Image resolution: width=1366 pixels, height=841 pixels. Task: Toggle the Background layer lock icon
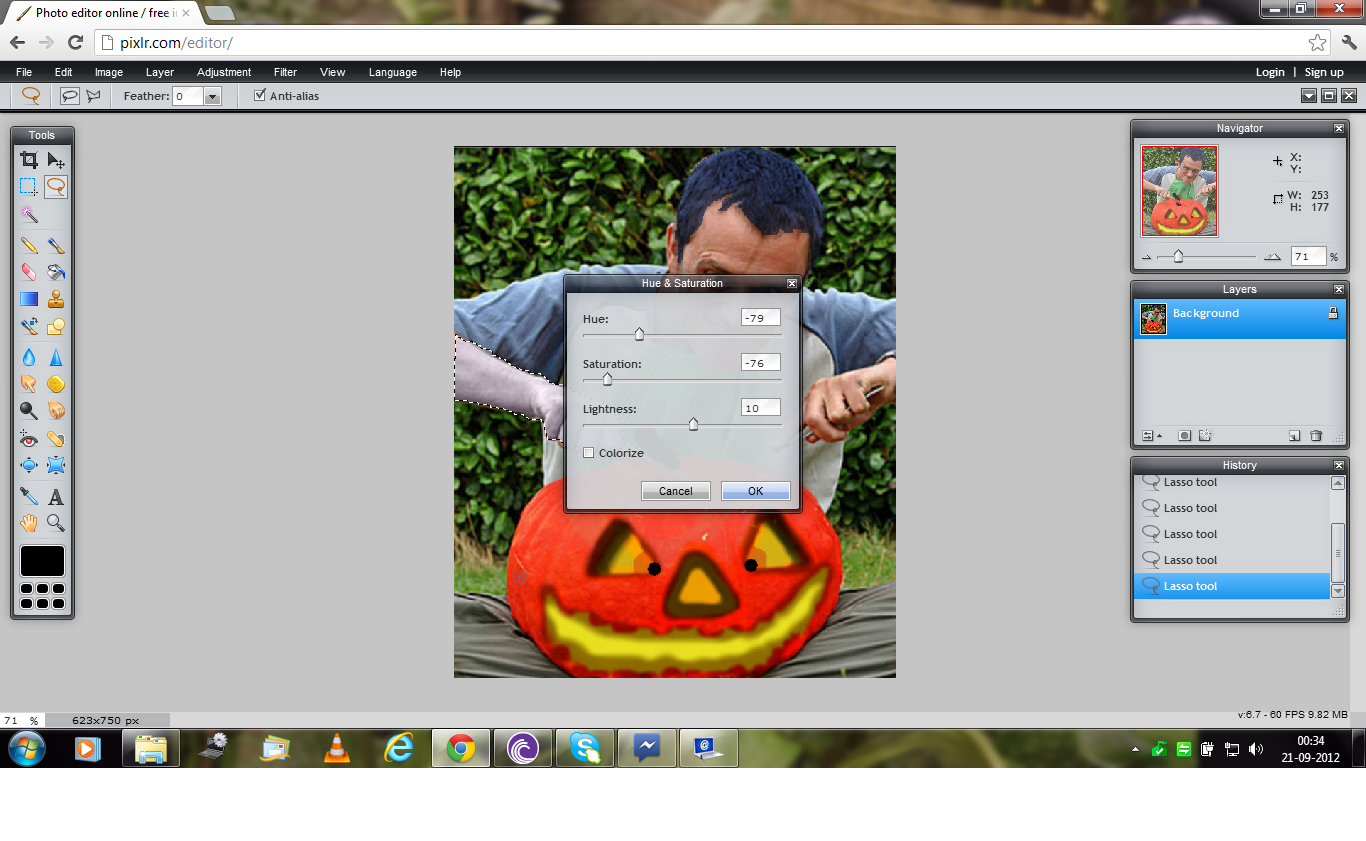[1333, 313]
